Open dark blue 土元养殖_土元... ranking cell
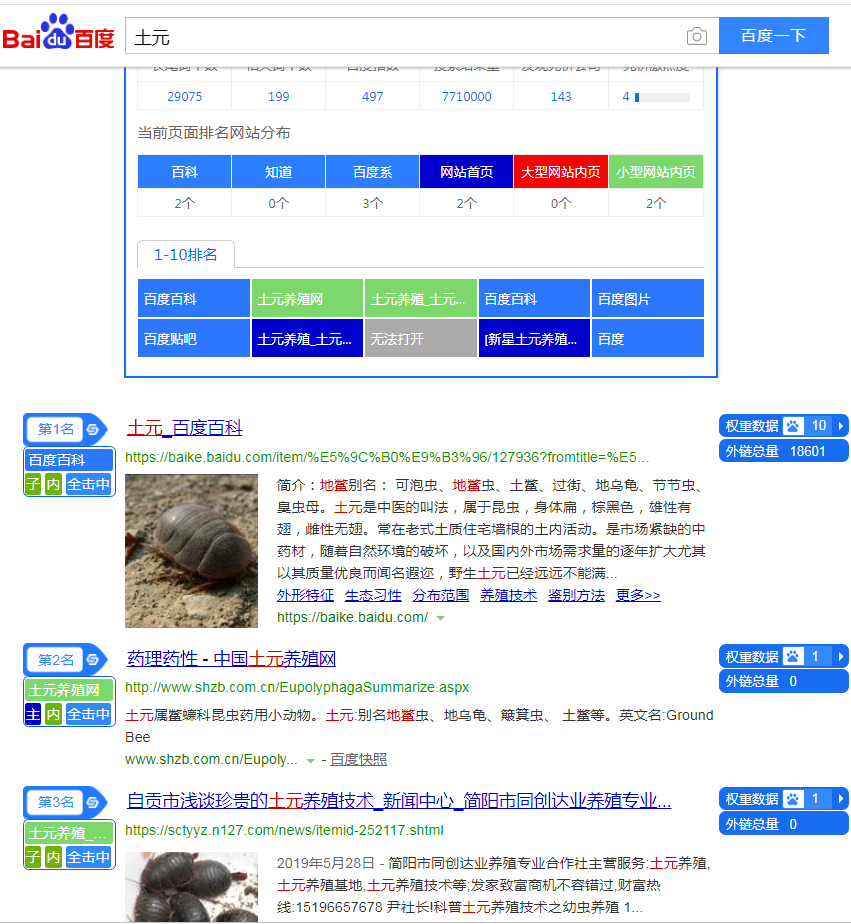This screenshot has height=924, width=851. tap(307, 338)
